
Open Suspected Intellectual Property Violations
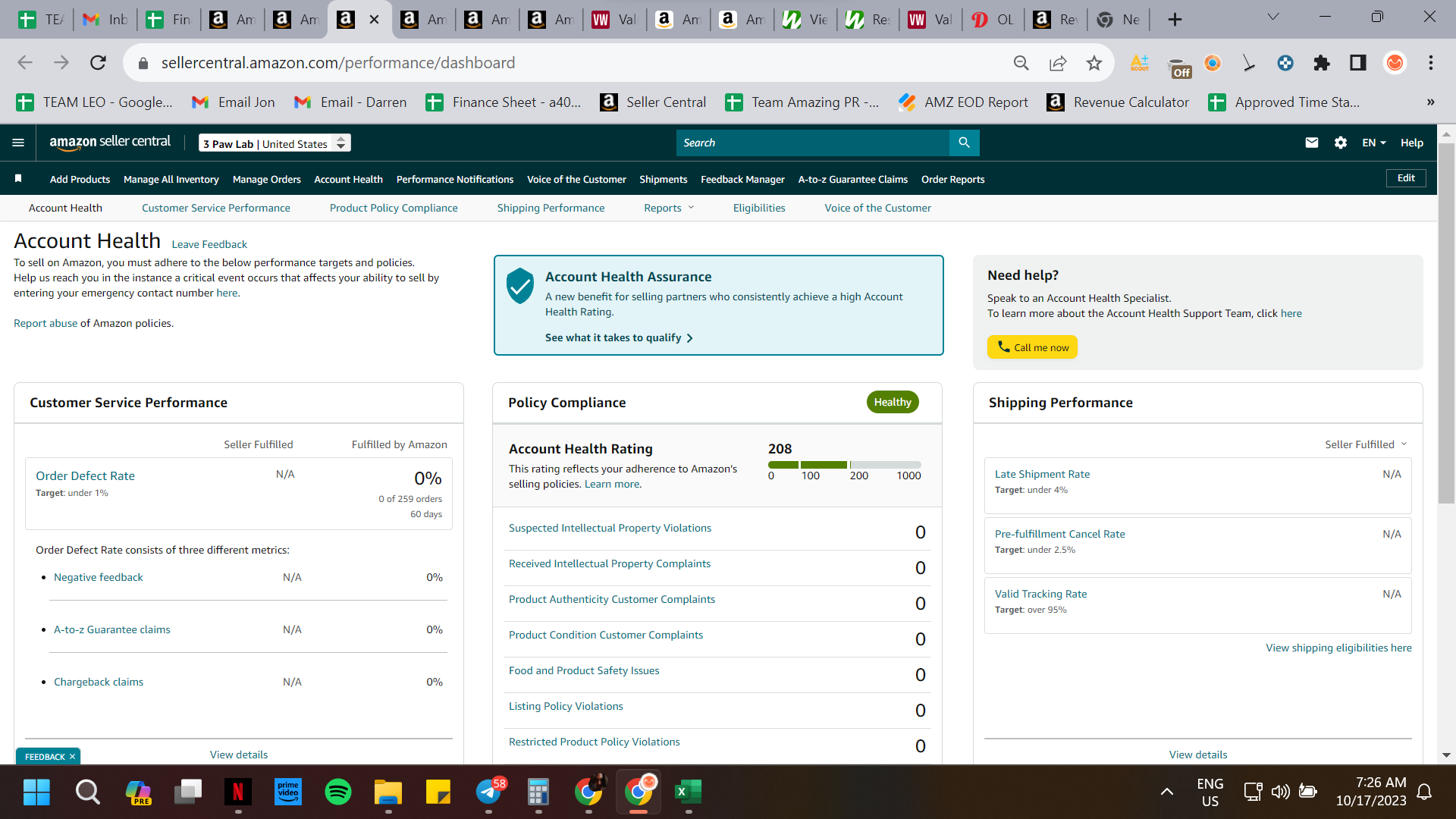tap(610, 528)
